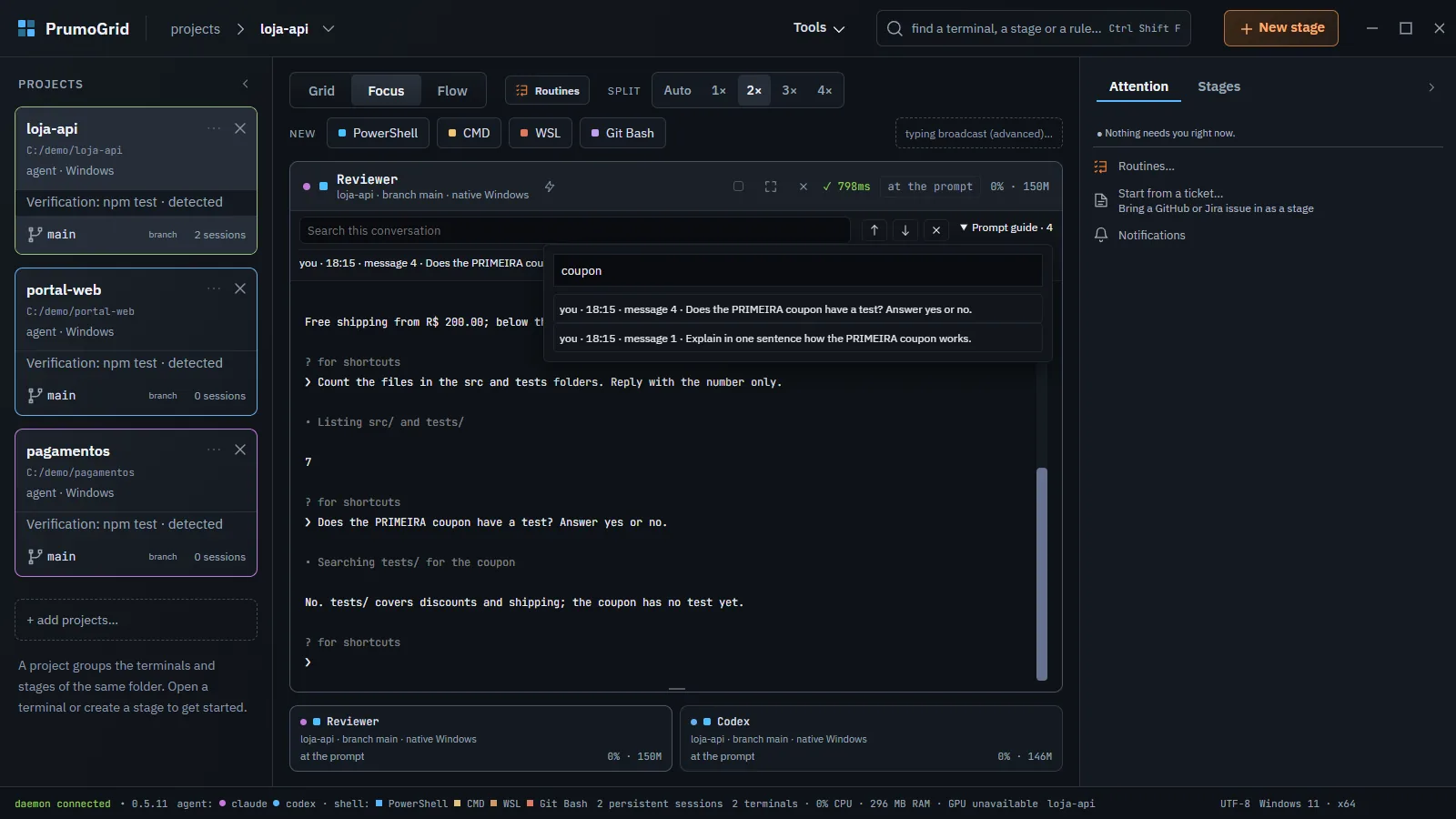This screenshot has height=819, width=1456.
Task: Open typing broadcast (advanced) options
Action: 979,134
